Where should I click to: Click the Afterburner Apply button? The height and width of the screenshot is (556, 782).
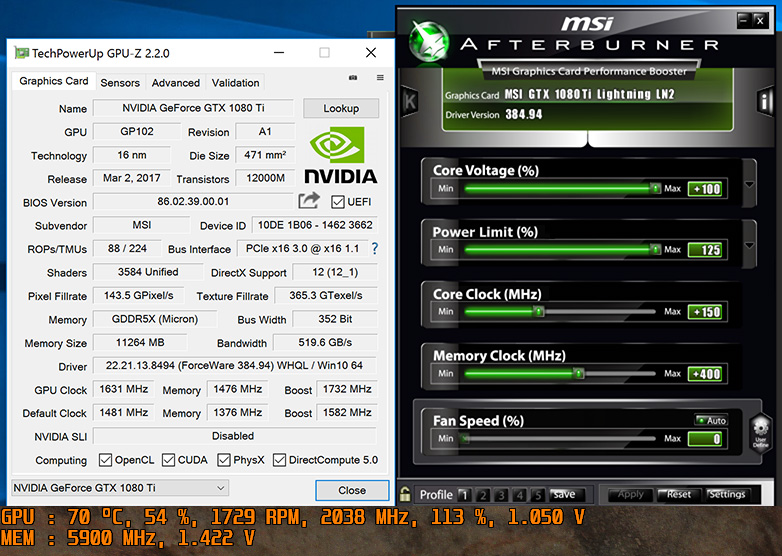pos(630,494)
